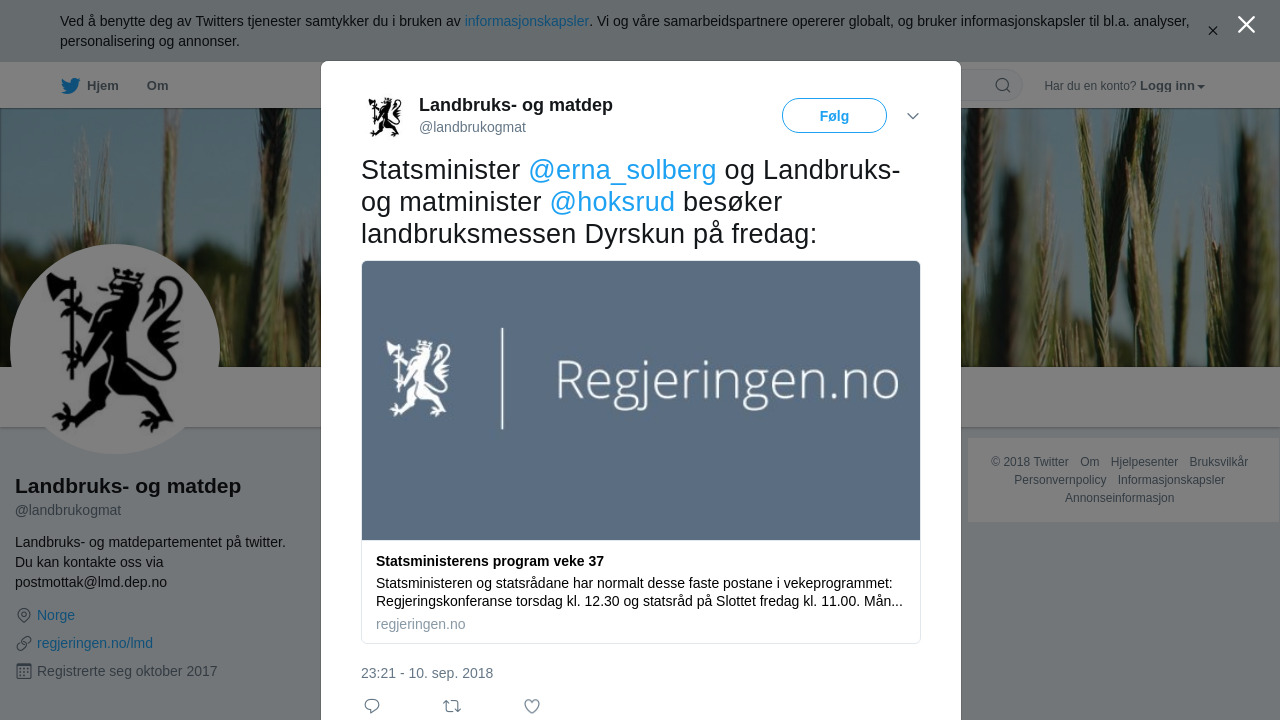
Task: Open the Om menu item
Action: [157, 86]
